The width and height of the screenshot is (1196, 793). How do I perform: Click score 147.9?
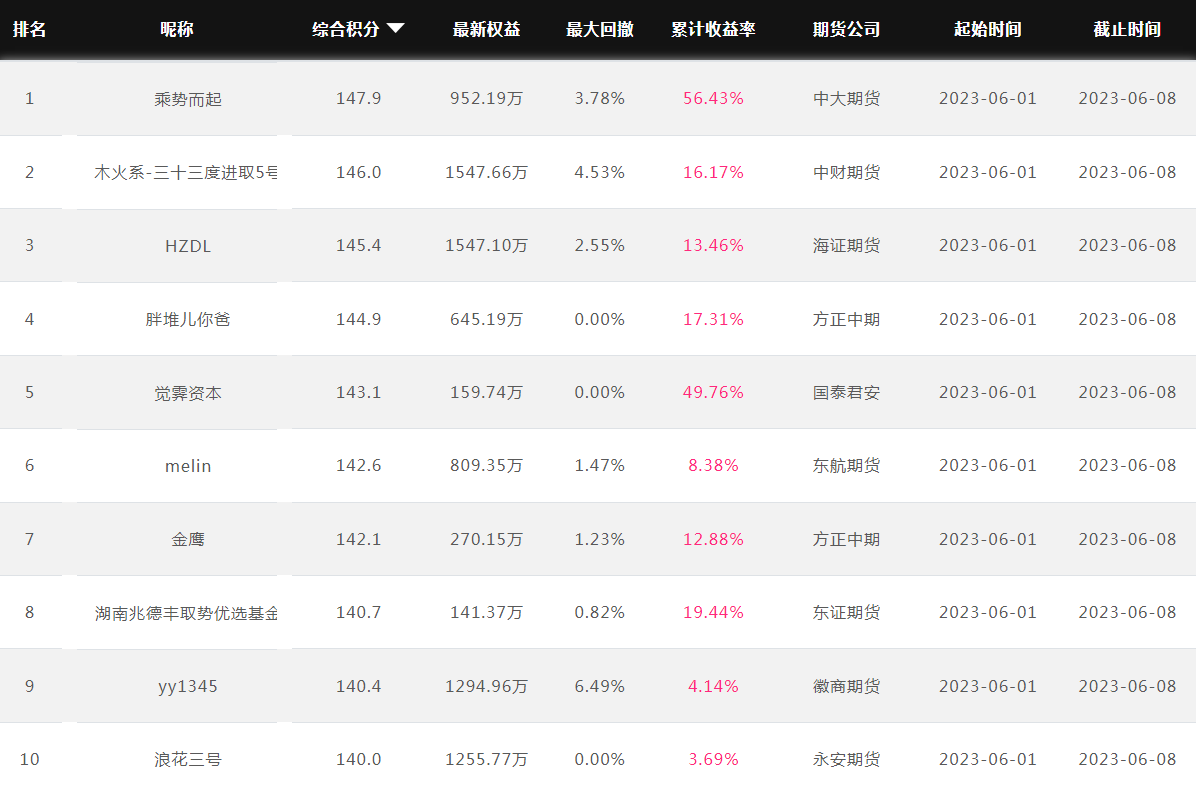coord(358,98)
